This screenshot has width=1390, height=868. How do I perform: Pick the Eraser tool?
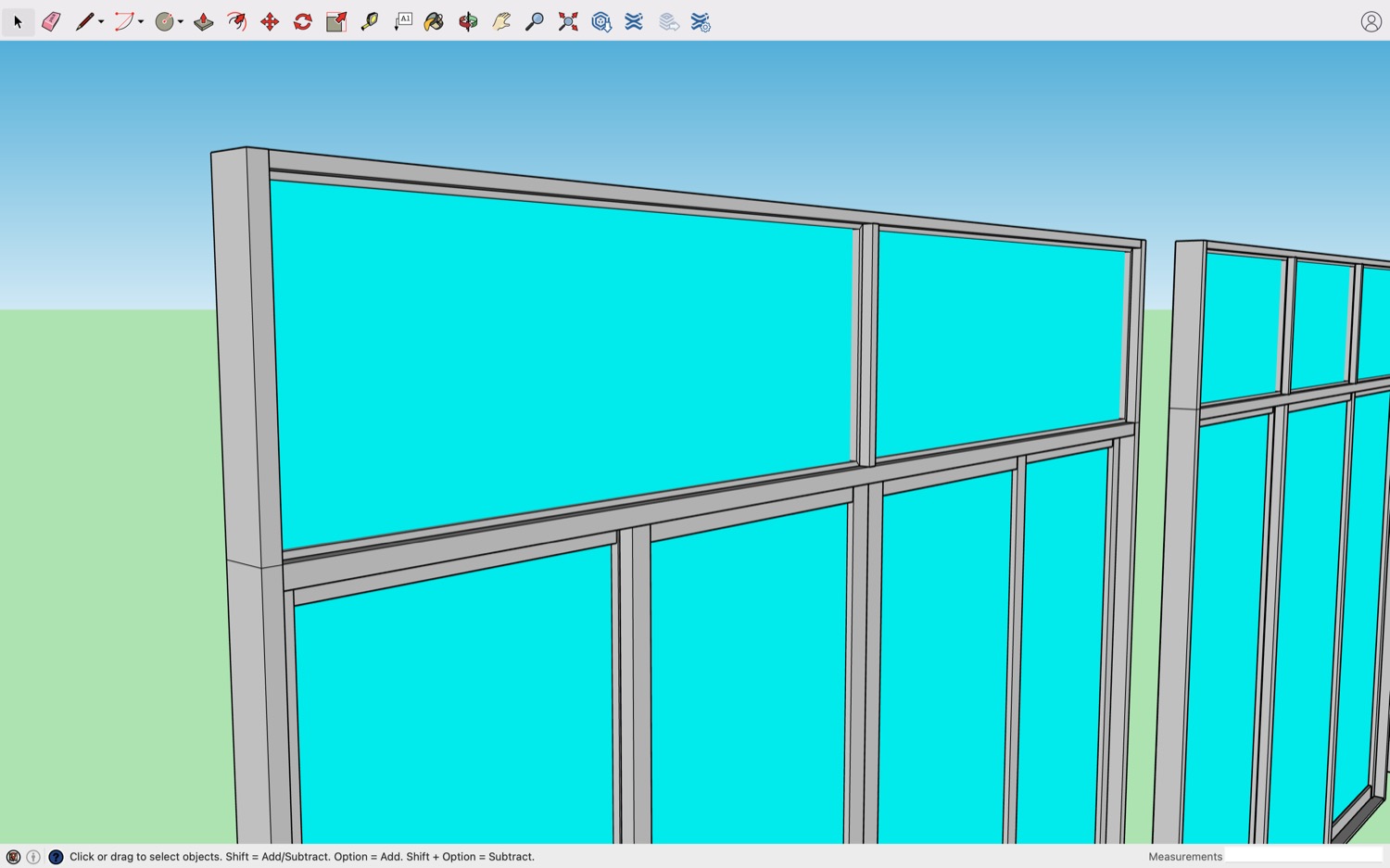(x=51, y=21)
